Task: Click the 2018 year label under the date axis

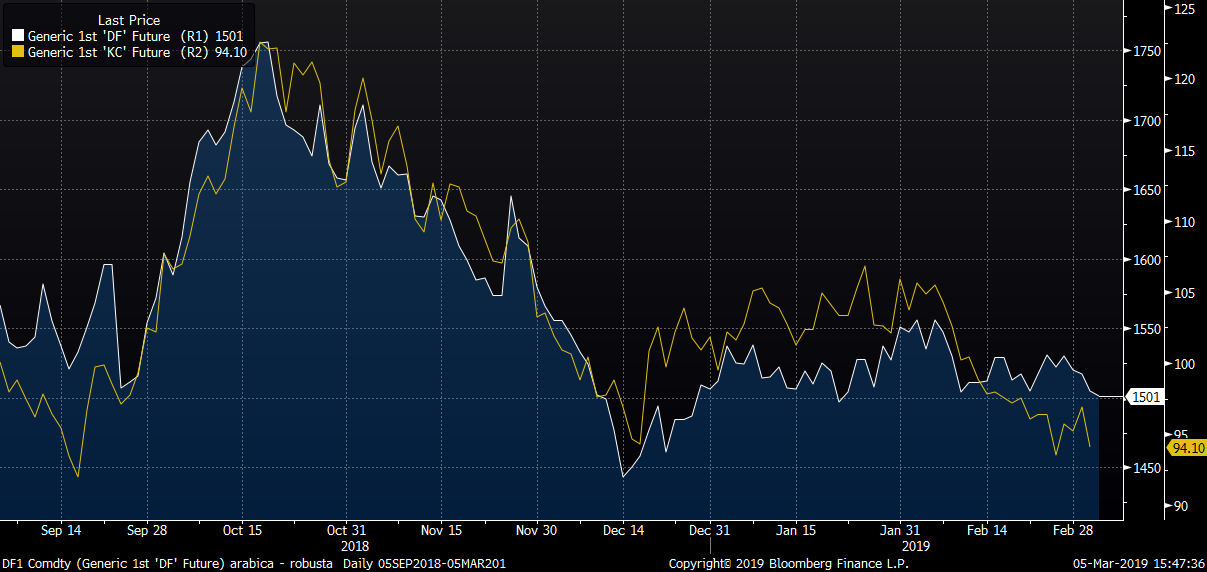Action: 355,547
